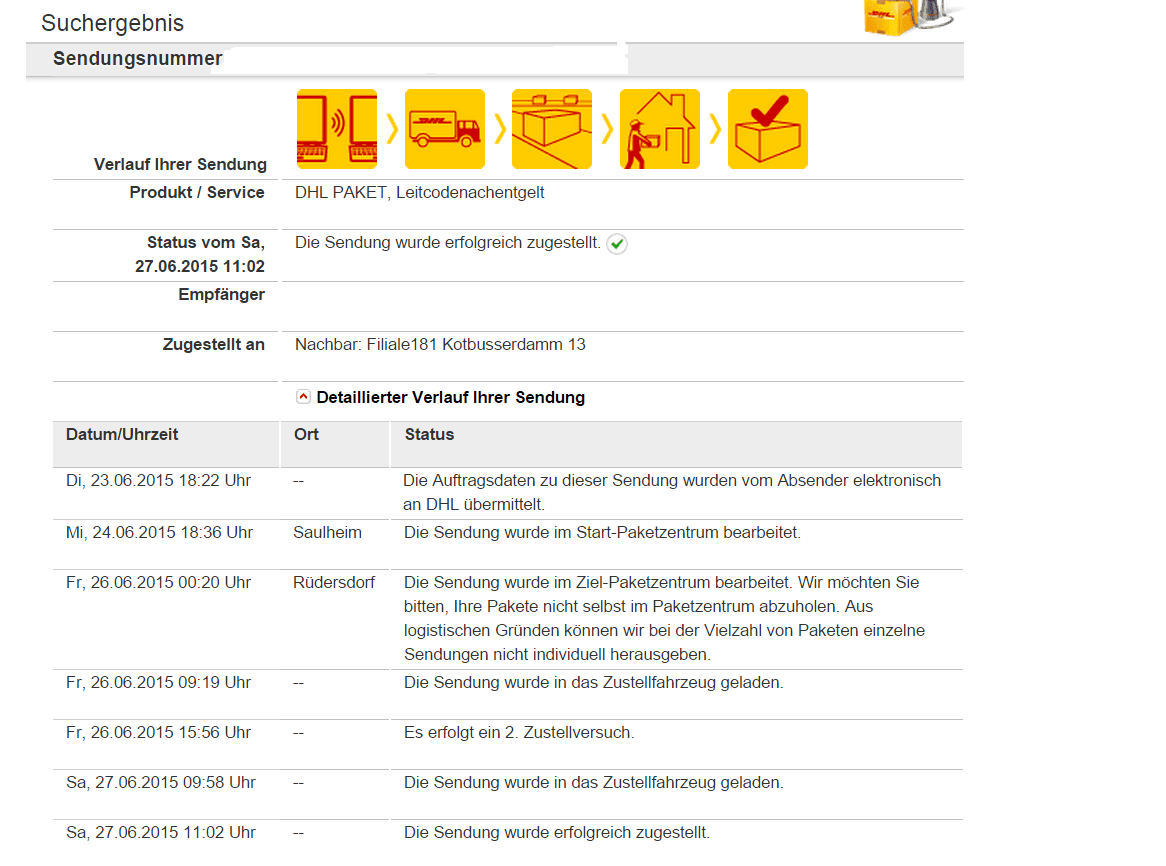Click the erfolgreich zugestellt status in the 11:02 row
This screenshot has width=1166, height=866.
(x=557, y=833)
